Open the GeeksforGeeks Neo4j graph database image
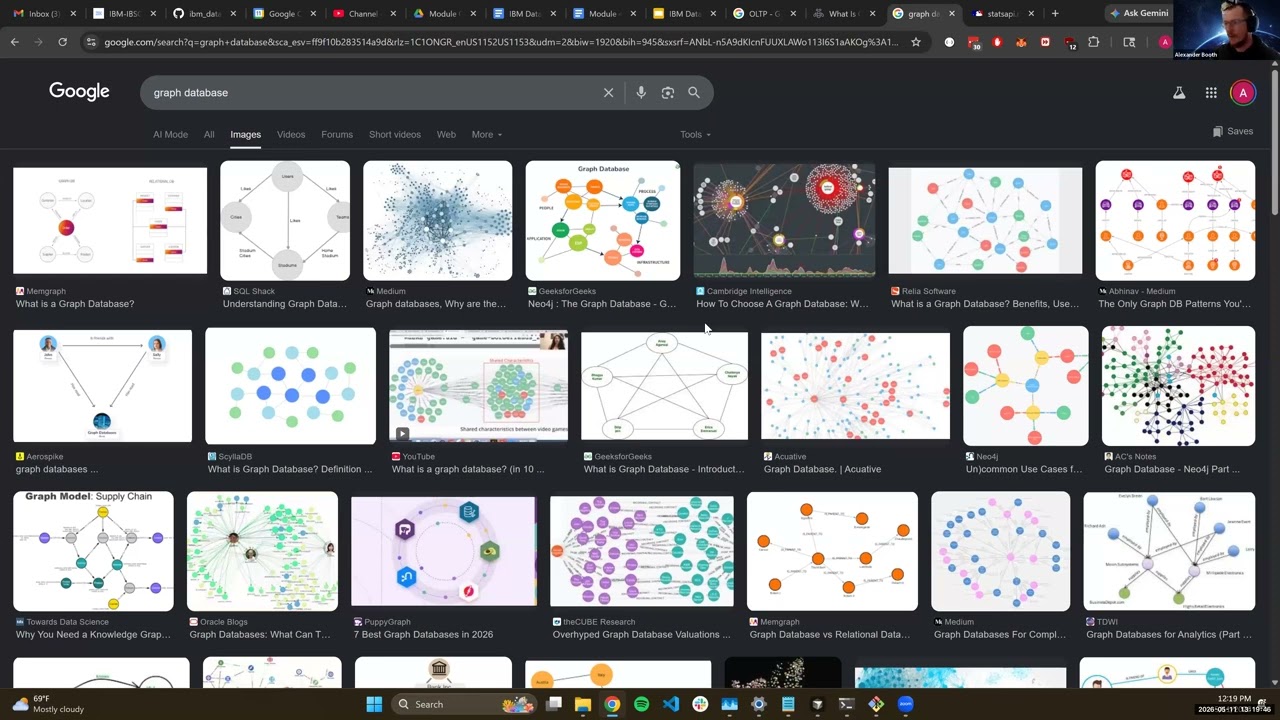This screenshot has height=720, width=1280. point(603,221)
